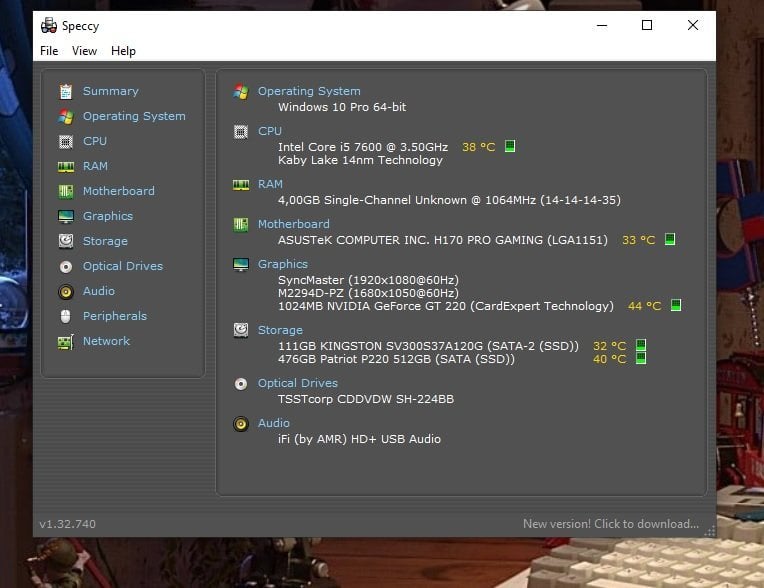Click the TSSTcorp CDDVDW SH-224BB entry
This screenshot has height=588, width=764.
point(366,399)
